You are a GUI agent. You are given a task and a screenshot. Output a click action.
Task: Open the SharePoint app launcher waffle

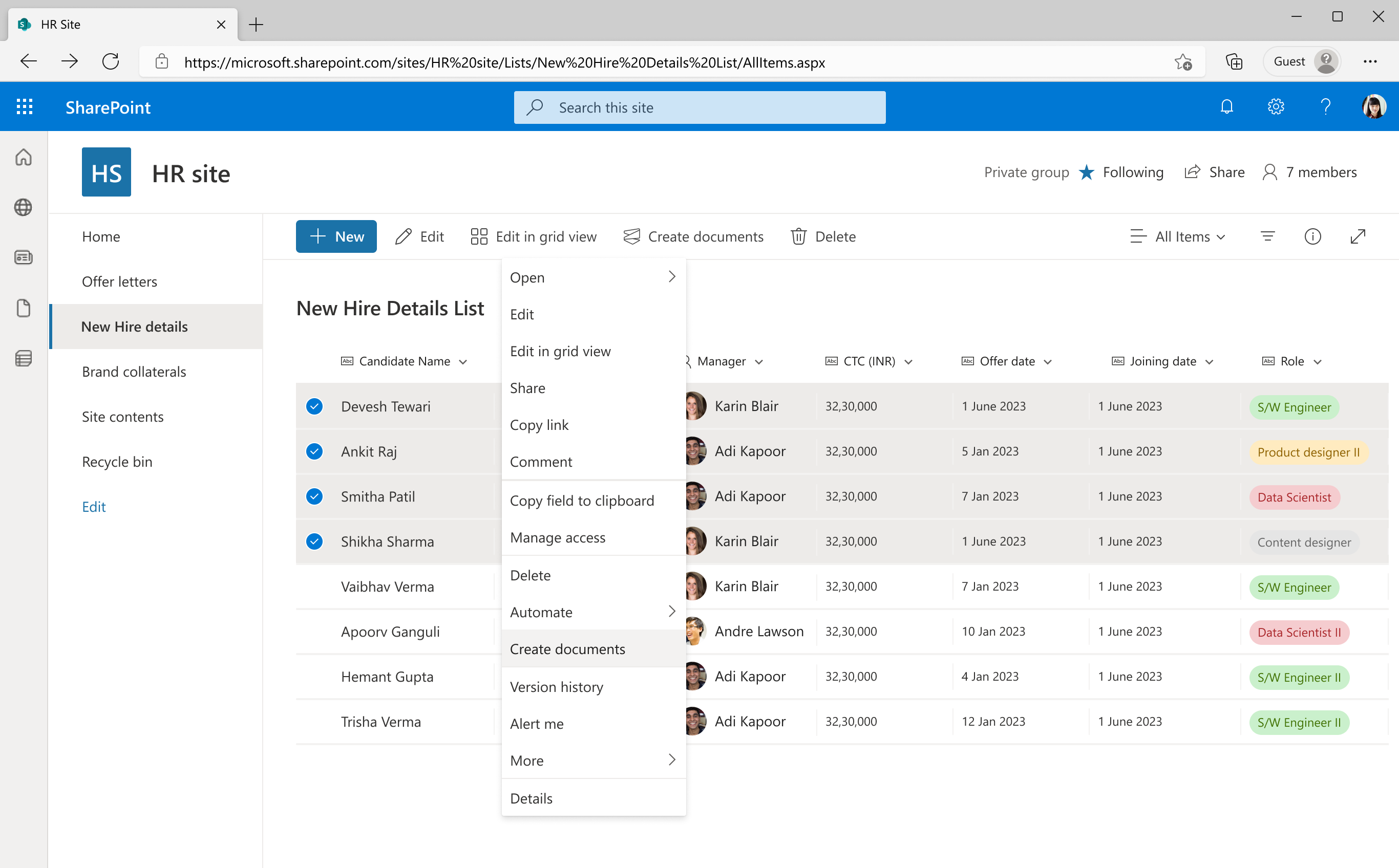(x=24, y=107)
